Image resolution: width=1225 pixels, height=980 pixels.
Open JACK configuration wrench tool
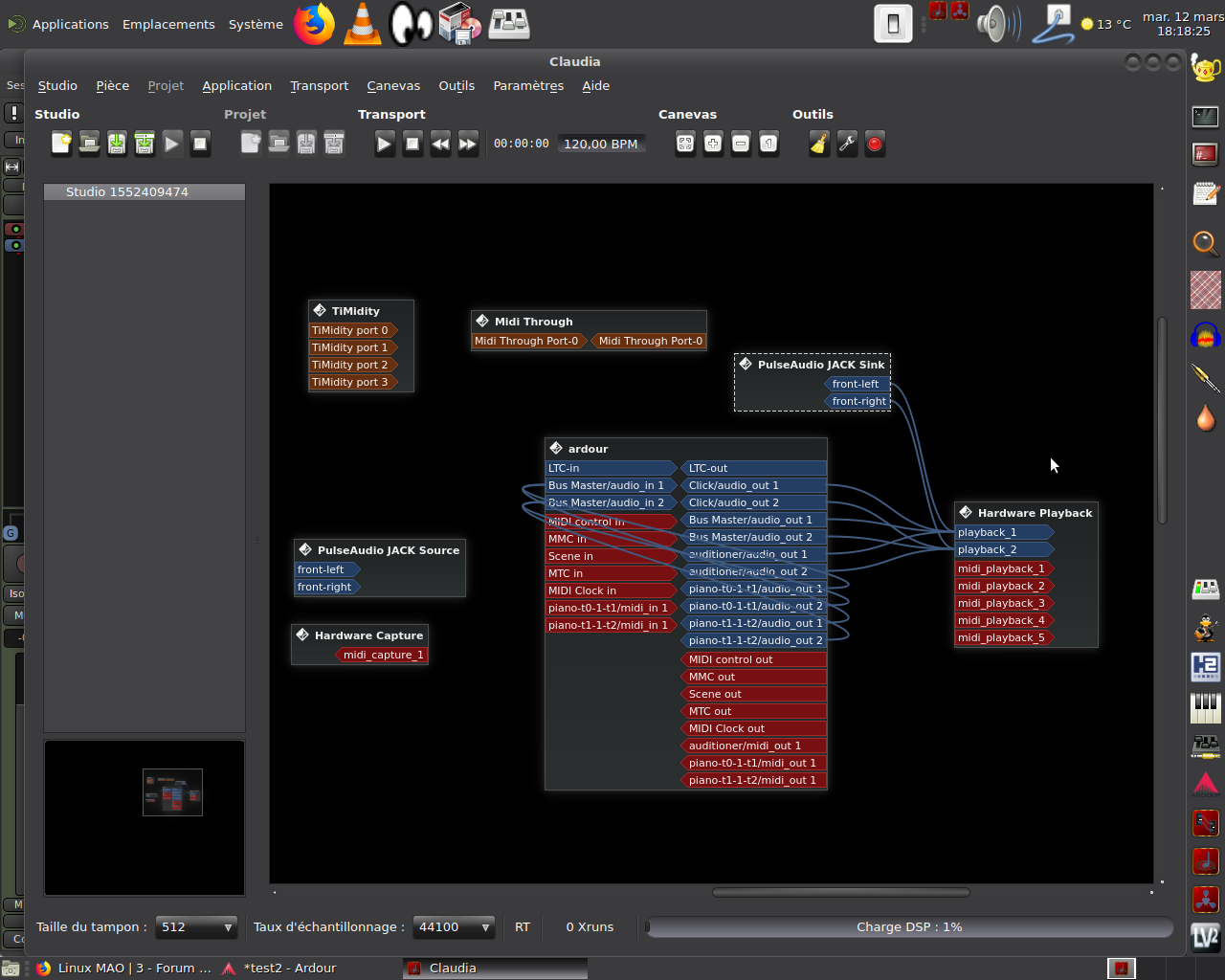pos(847,144)
